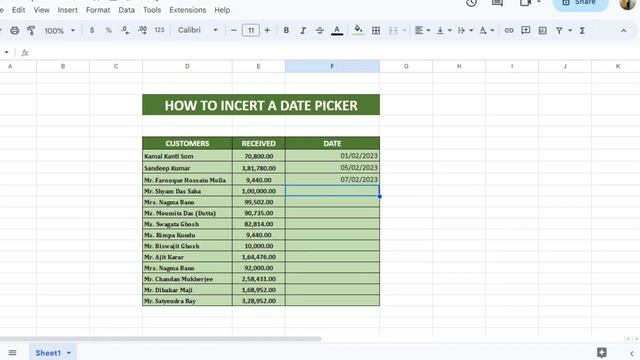The image size is (640, 360).
Task: Open Sheet1 tab options arrow
Action: point(69,353)
